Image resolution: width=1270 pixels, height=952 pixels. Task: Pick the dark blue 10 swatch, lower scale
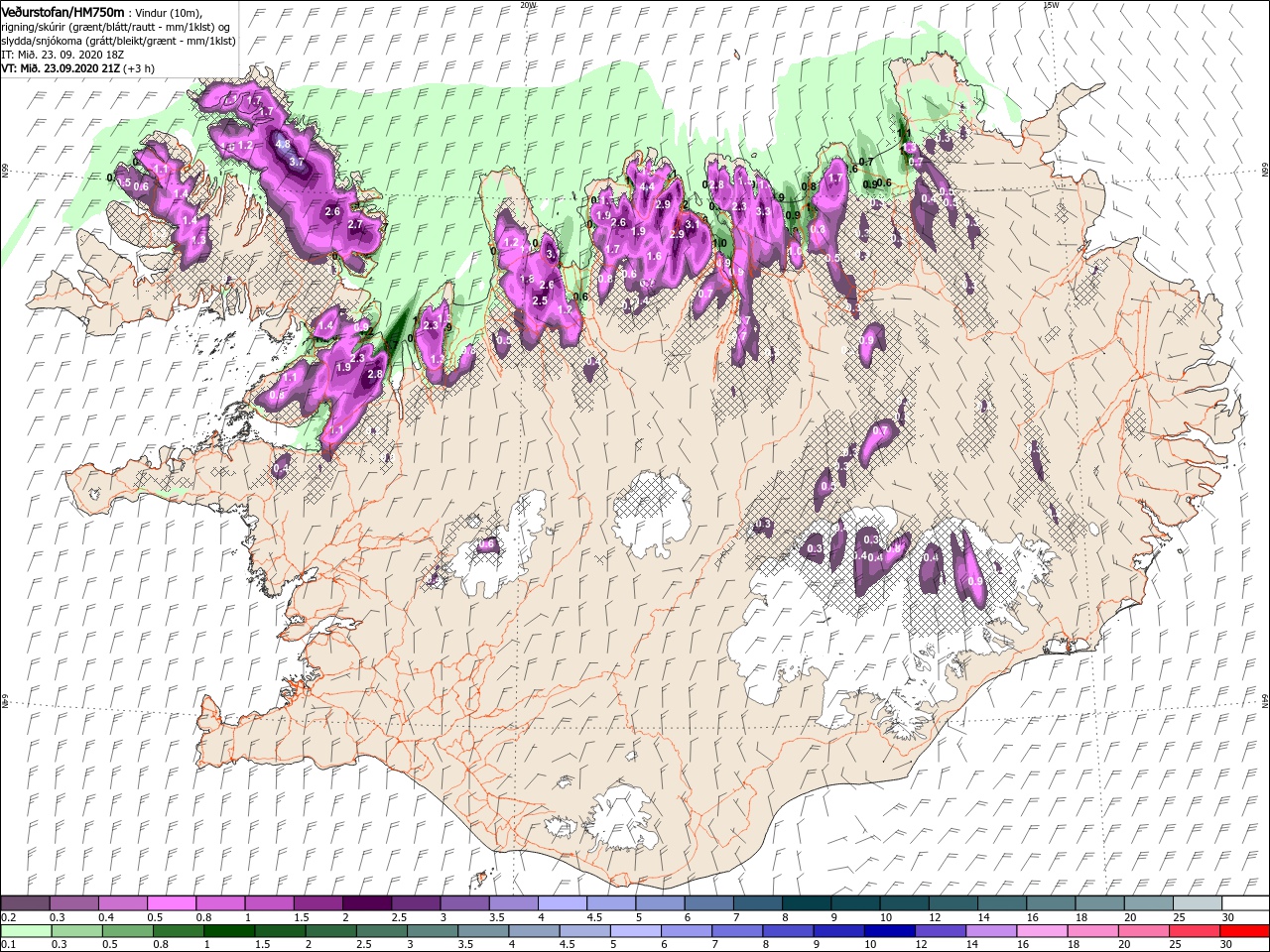click(x=889, y=931)
